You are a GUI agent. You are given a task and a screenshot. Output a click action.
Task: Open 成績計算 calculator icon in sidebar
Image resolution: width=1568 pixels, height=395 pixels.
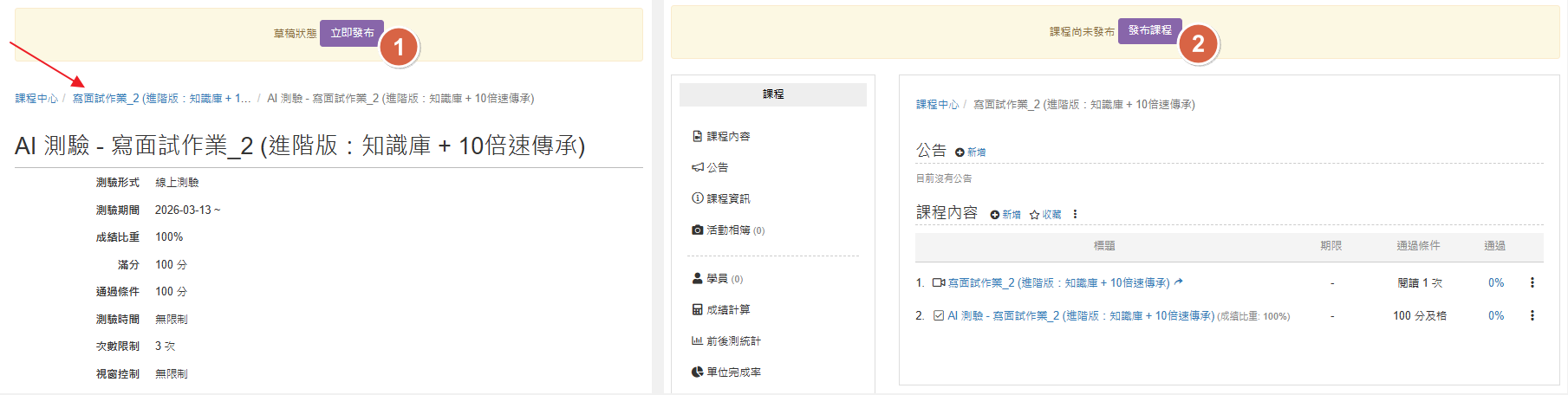697,310
